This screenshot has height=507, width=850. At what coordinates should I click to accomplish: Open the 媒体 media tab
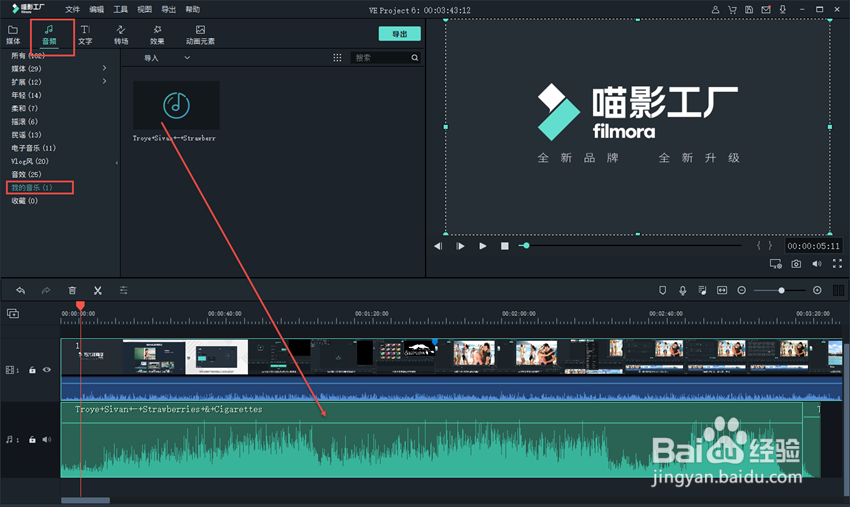pyautogui.click(x=13, y=35)
